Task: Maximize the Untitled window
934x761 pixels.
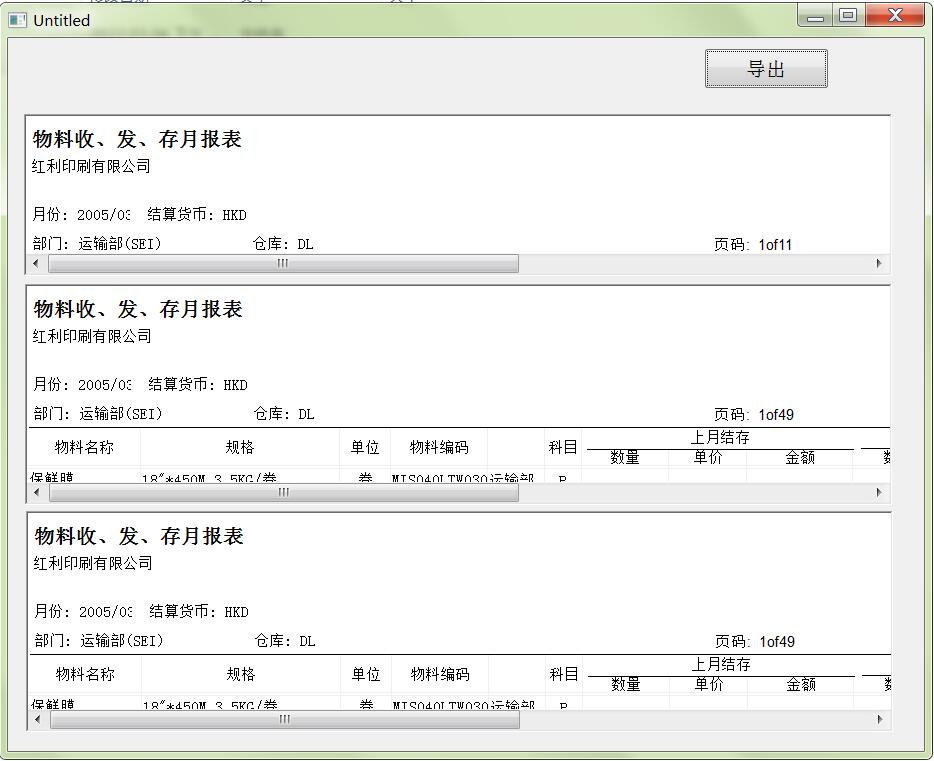Action: pos(848,15)
